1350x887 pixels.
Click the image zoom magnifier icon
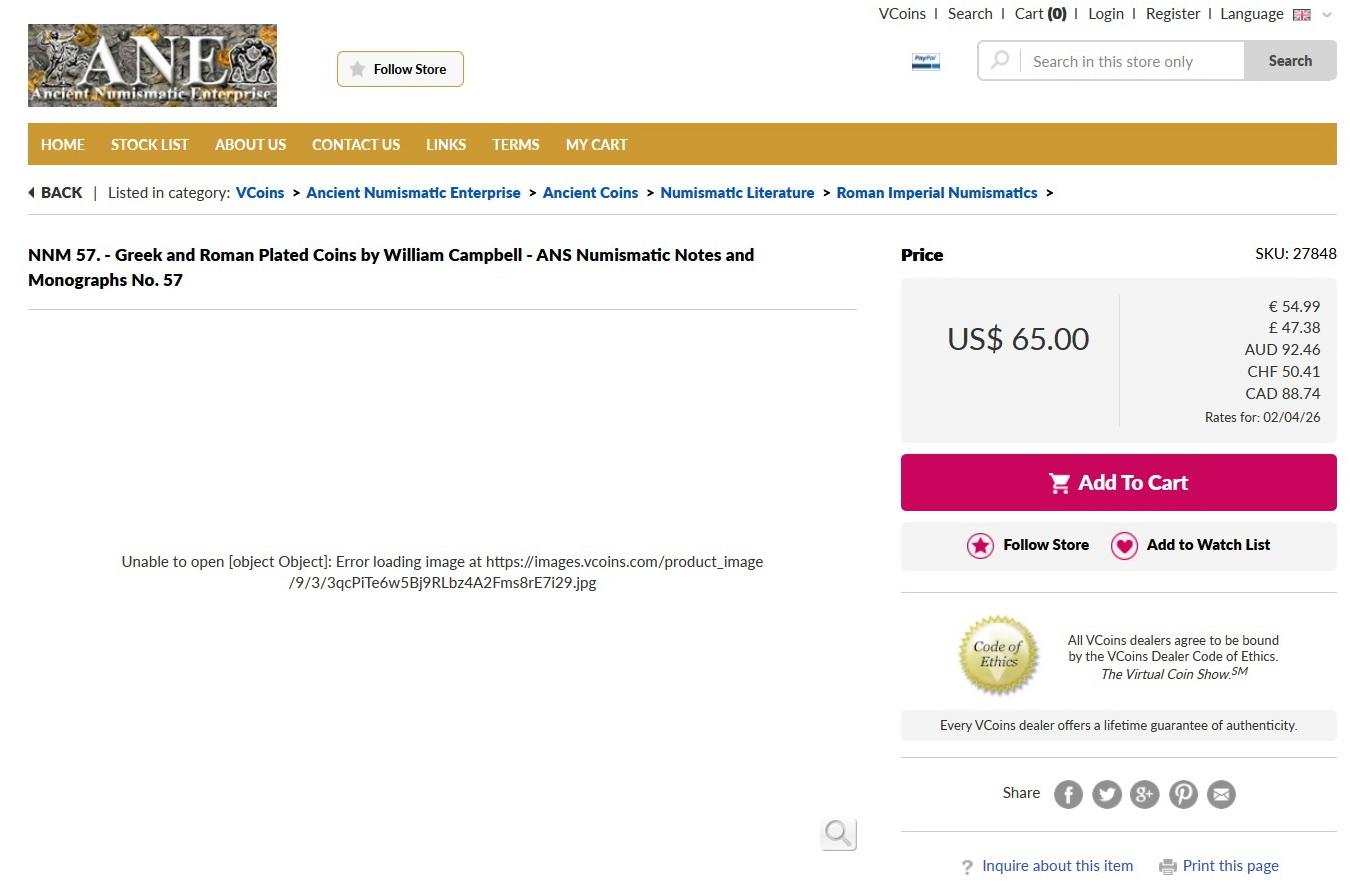point(838,833)
